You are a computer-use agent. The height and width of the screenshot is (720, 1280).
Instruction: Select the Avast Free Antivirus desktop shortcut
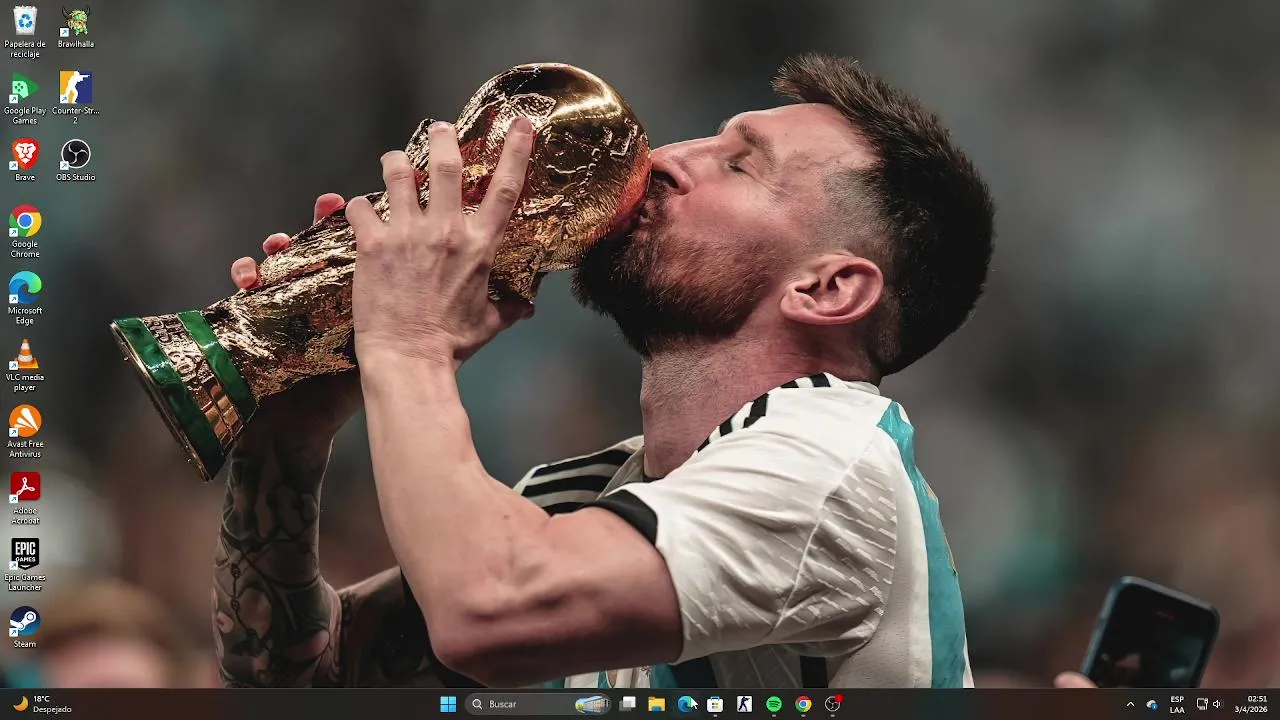(x=25, y=432)
